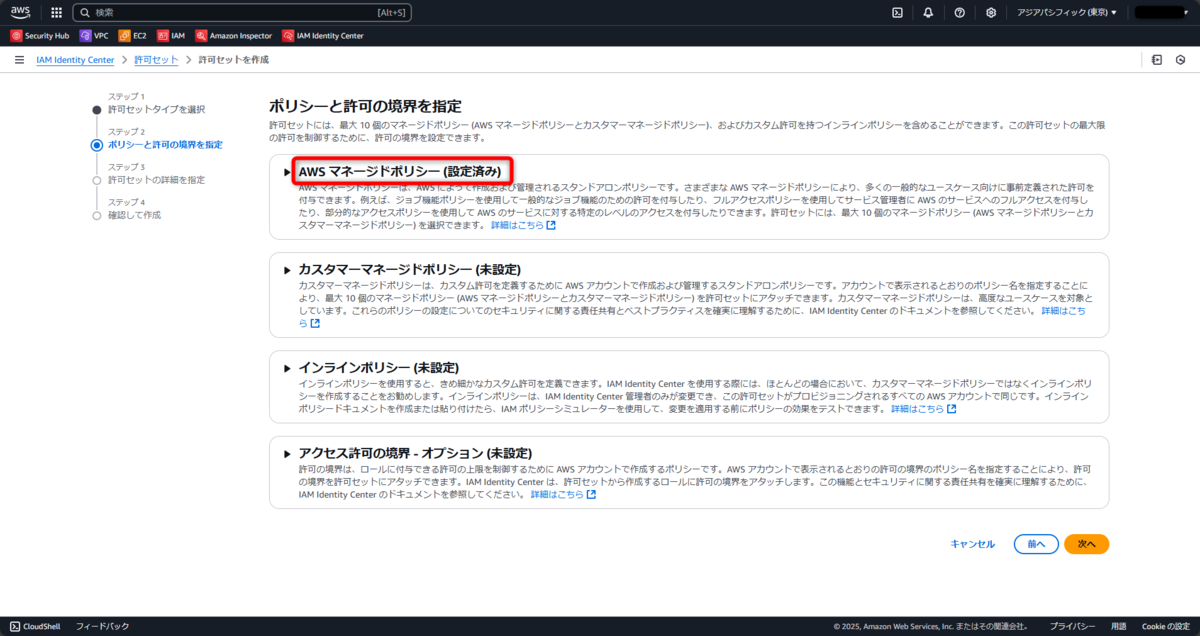The width and height of the screenshot is (1200, 636).
Task: Open 詳細はこちら link in アクセス許可の境界 section
Action: (x=563, y=494)
